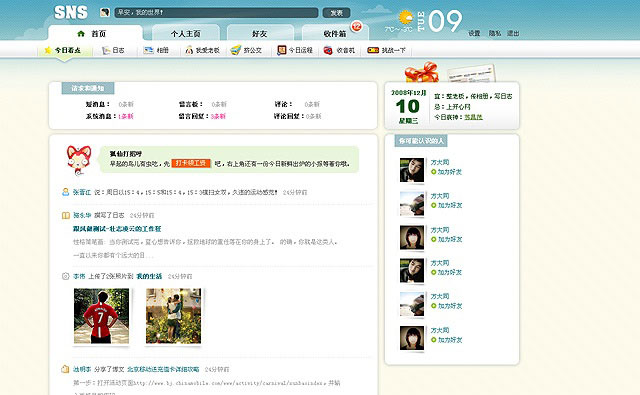Image resolution: width=640 pixels, height=395 pixels.
Task: Click the first 加为好友 link
Action: pos(446,172)
